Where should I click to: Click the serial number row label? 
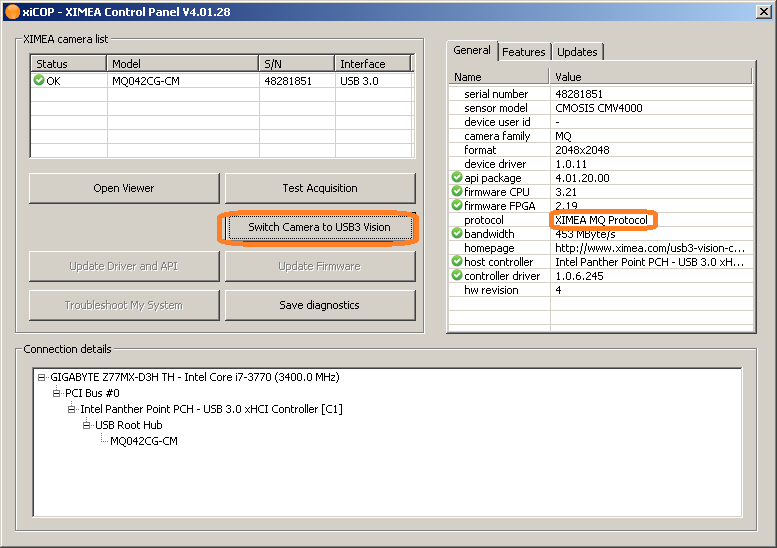tap(496, 94)
